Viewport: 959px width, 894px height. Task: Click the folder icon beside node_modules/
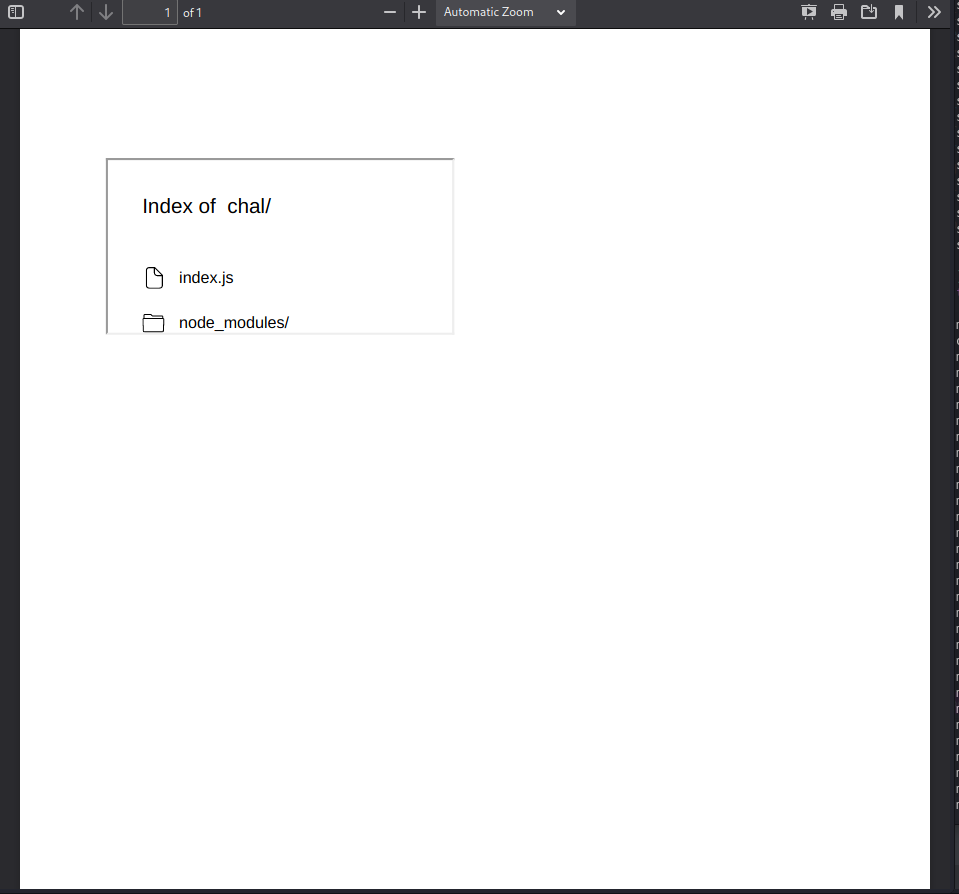154,323
